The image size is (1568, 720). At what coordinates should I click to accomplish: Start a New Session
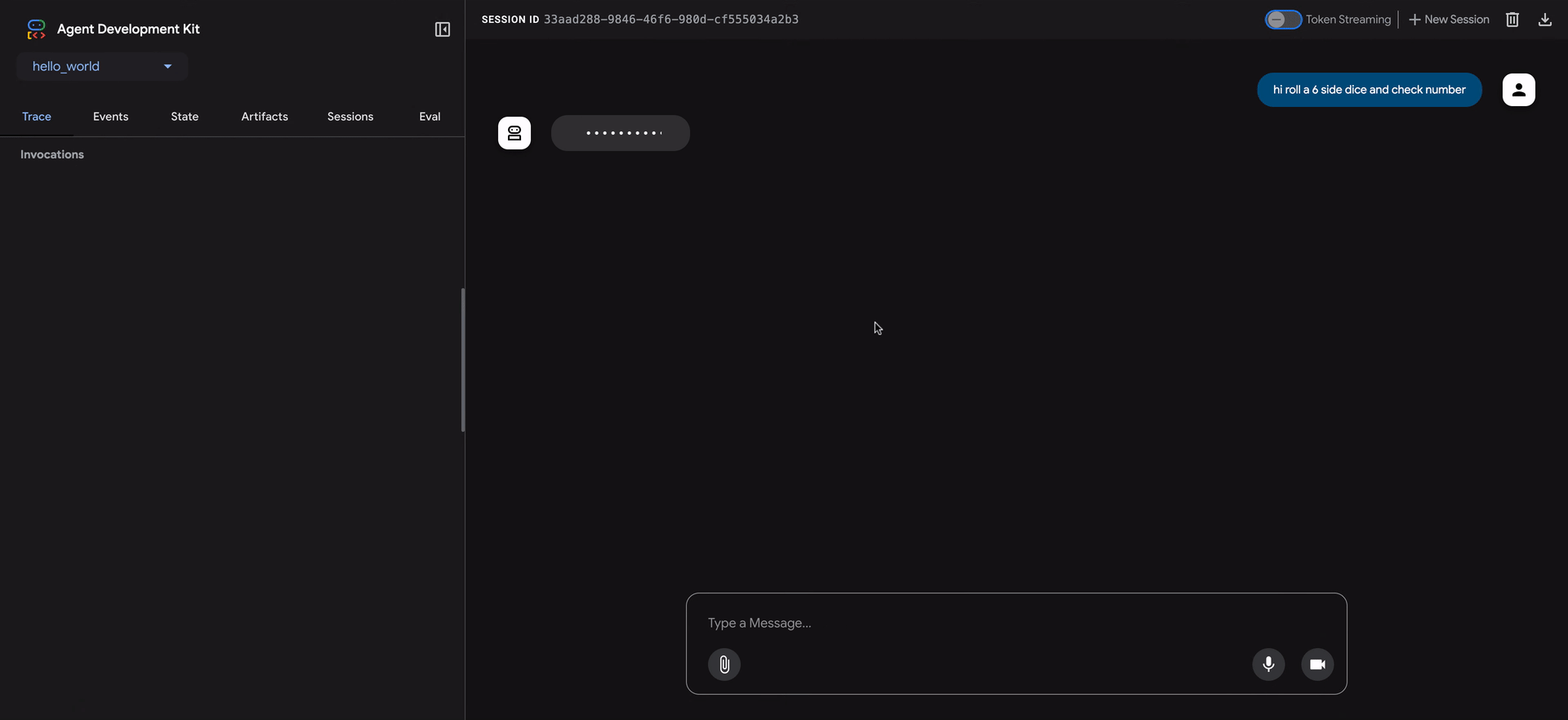coord(1449,20)
